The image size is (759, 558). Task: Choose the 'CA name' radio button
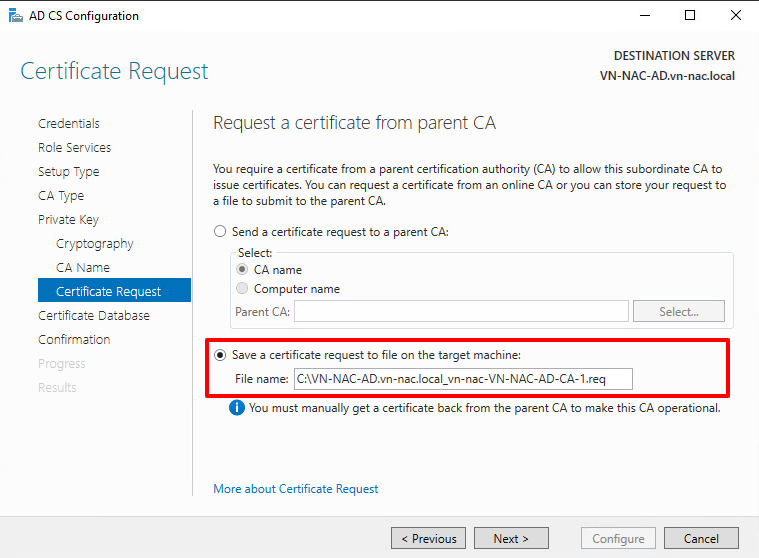(x=243, y=270)
